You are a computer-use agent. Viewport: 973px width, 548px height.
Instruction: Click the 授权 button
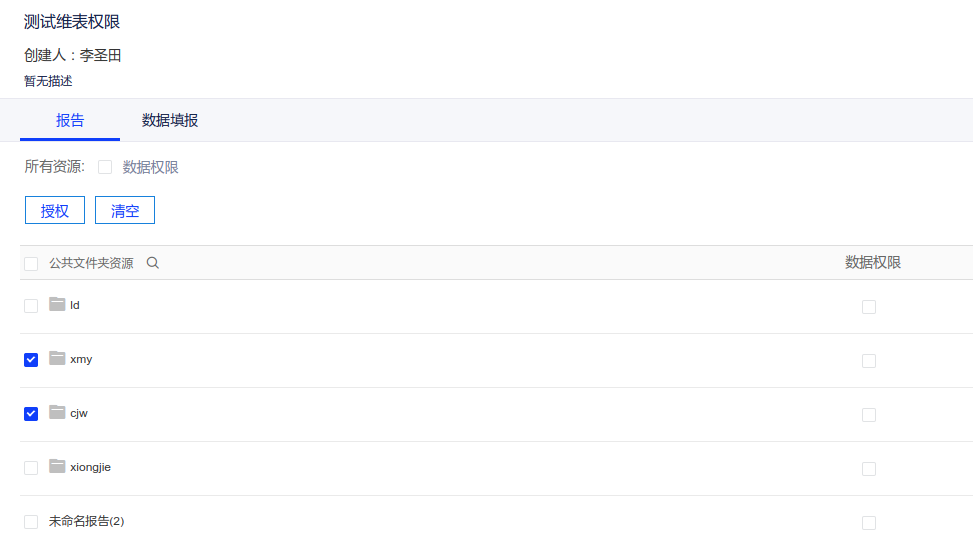click(55, 211)
